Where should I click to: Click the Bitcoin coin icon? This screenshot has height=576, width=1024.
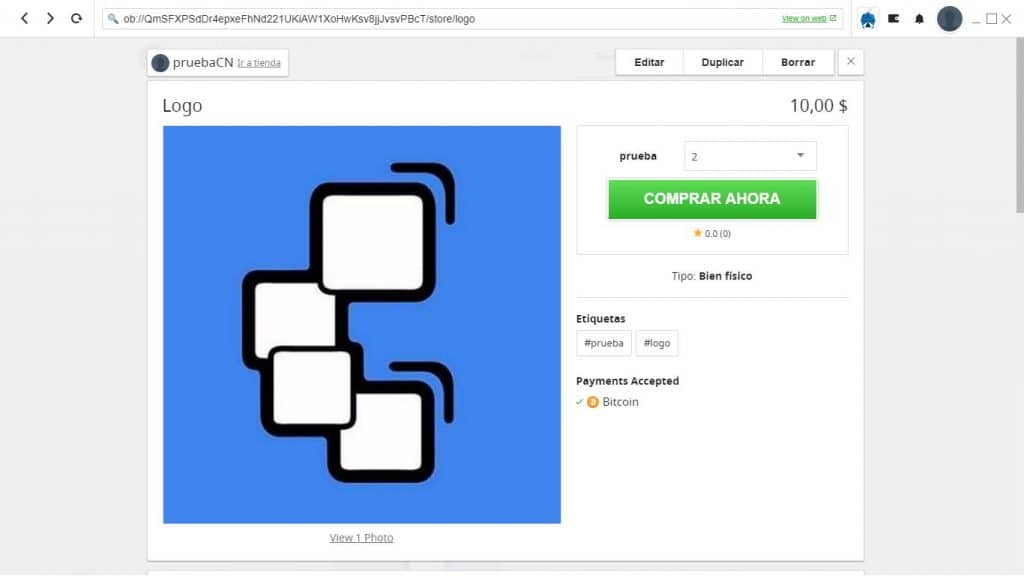(x=593, y=402)
